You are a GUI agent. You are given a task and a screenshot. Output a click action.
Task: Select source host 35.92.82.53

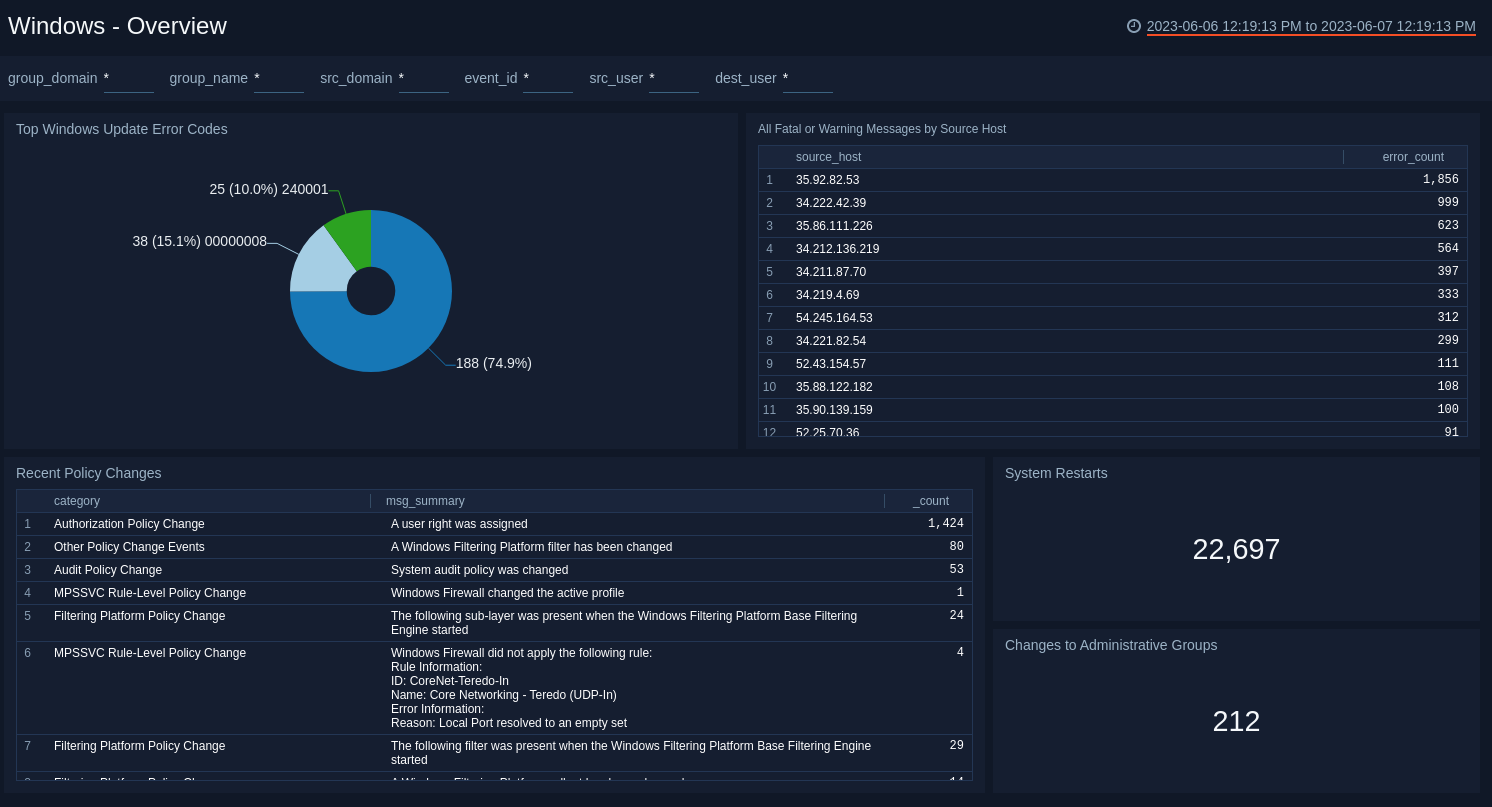pos(827,180)
